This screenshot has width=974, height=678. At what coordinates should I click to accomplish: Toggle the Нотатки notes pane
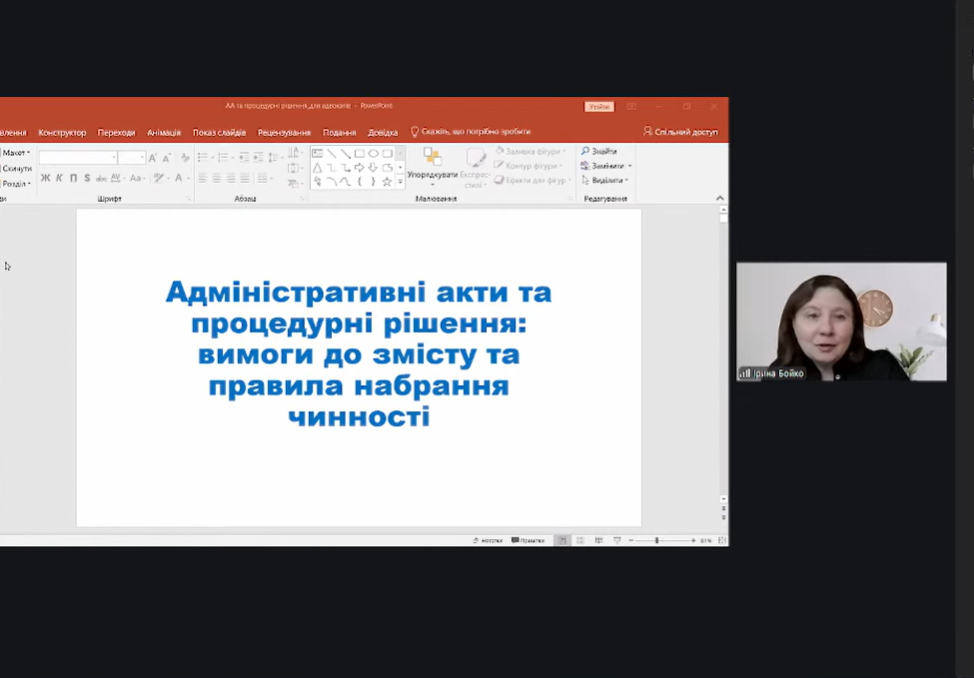point(487,540)
